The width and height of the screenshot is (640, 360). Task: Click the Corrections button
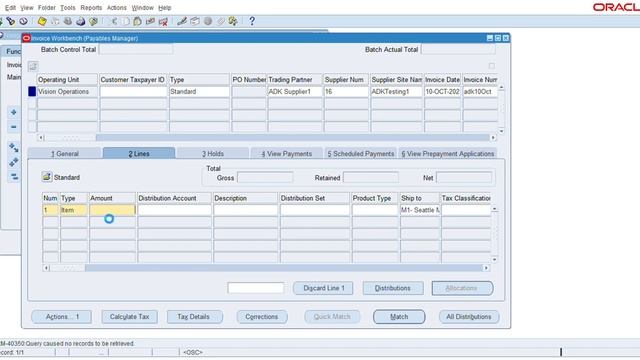(262, 317)
